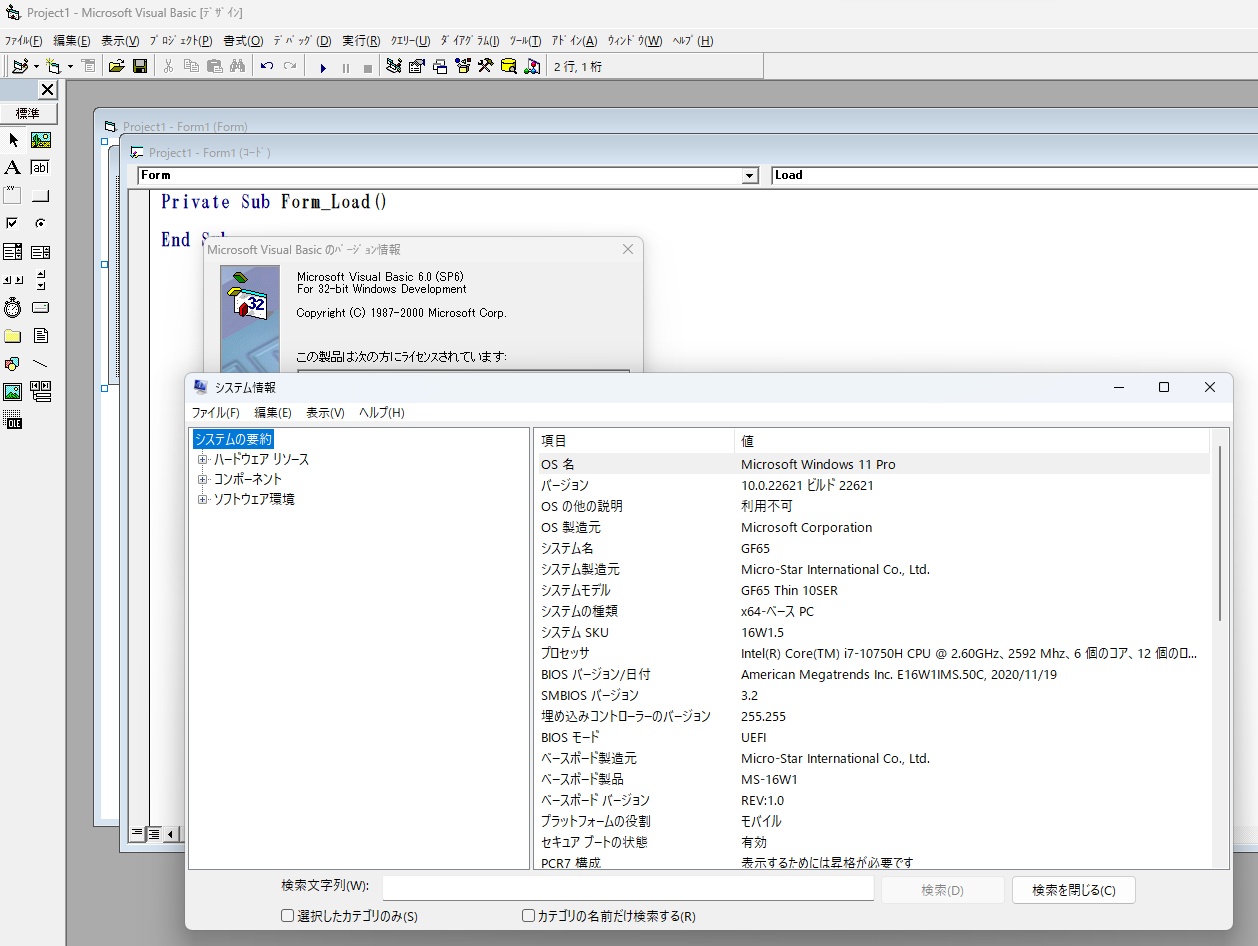Select the Timer control tool
This screenshot has height=946, width=1258.
[13, 307]
